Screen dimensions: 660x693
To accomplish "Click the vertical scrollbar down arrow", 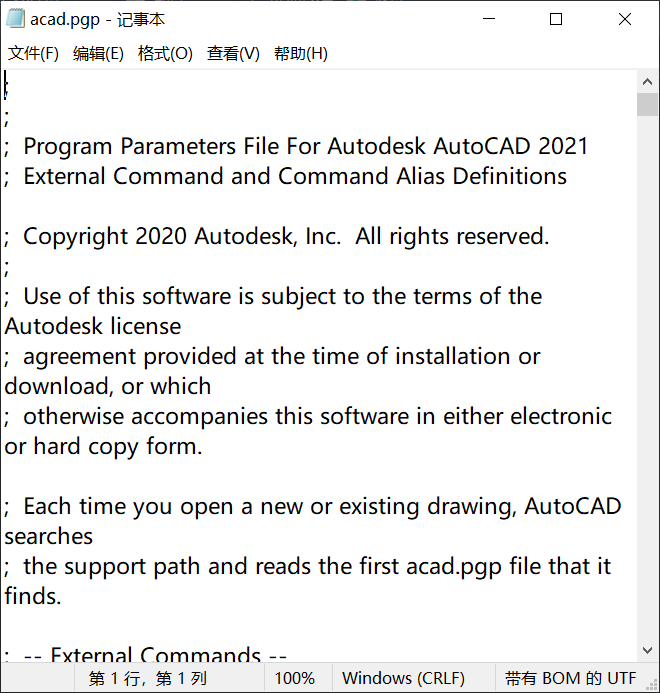I will [x=648, y=651].
